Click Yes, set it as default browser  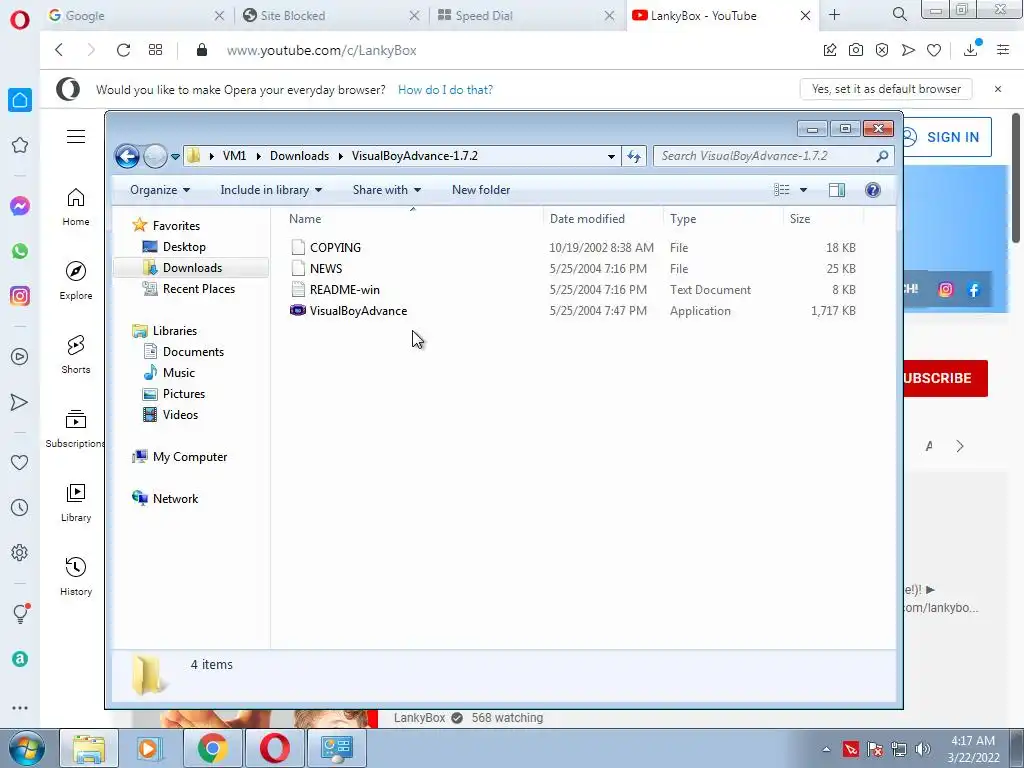(886, 89)
